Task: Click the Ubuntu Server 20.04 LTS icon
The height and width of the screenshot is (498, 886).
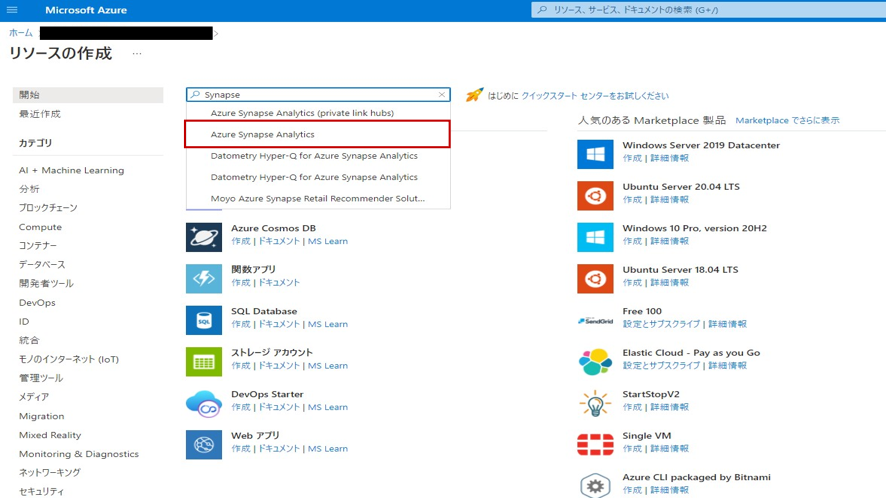Action: click(x=595, y=196)
